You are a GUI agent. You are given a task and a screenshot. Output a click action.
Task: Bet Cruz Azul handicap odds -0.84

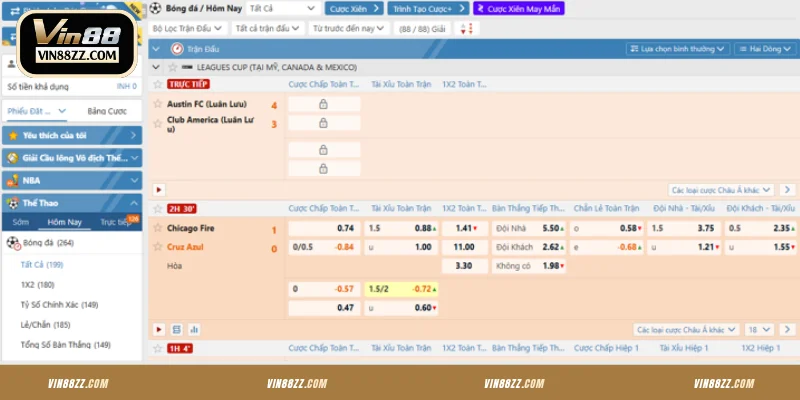click(324, 247)
